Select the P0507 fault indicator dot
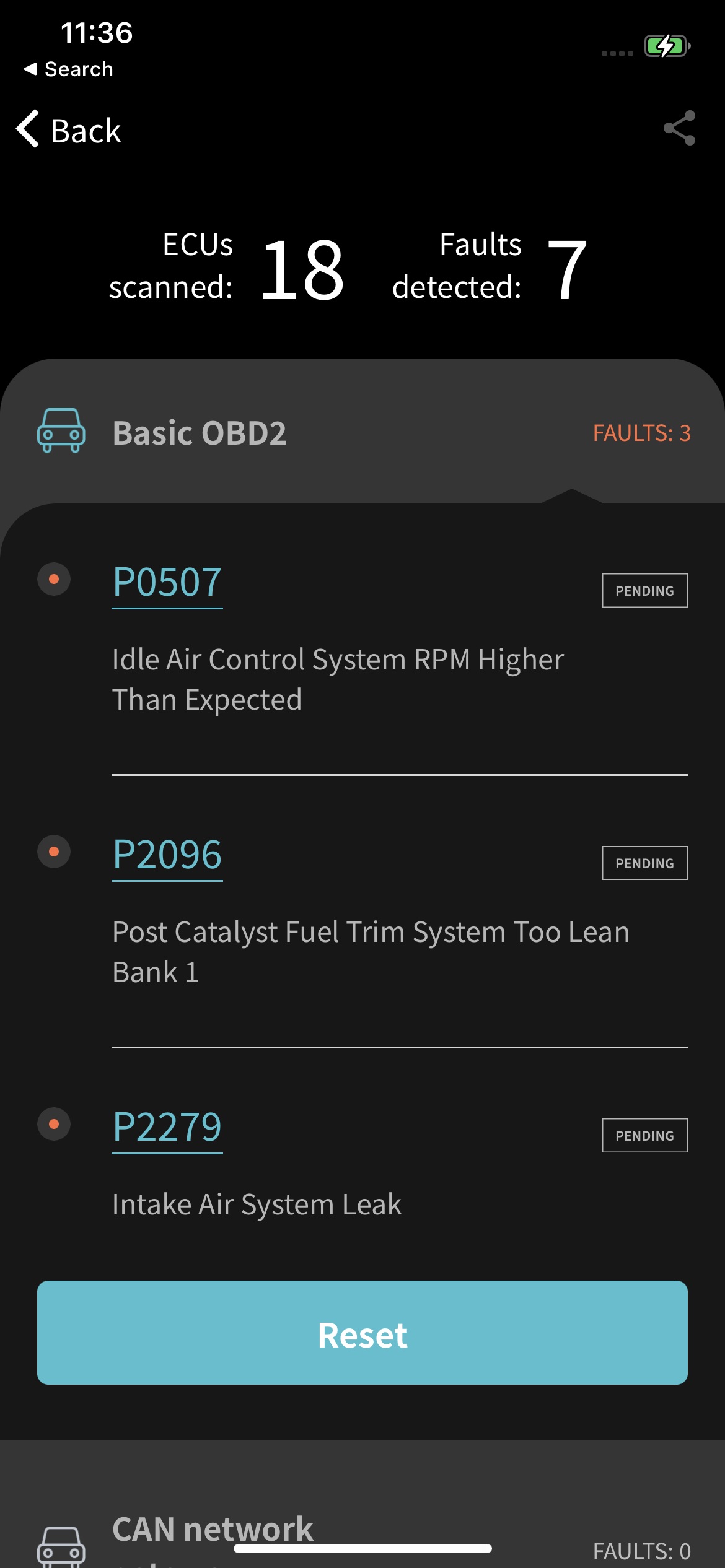The height and width of the screenshot is (1568, 725). pos(54,579)
